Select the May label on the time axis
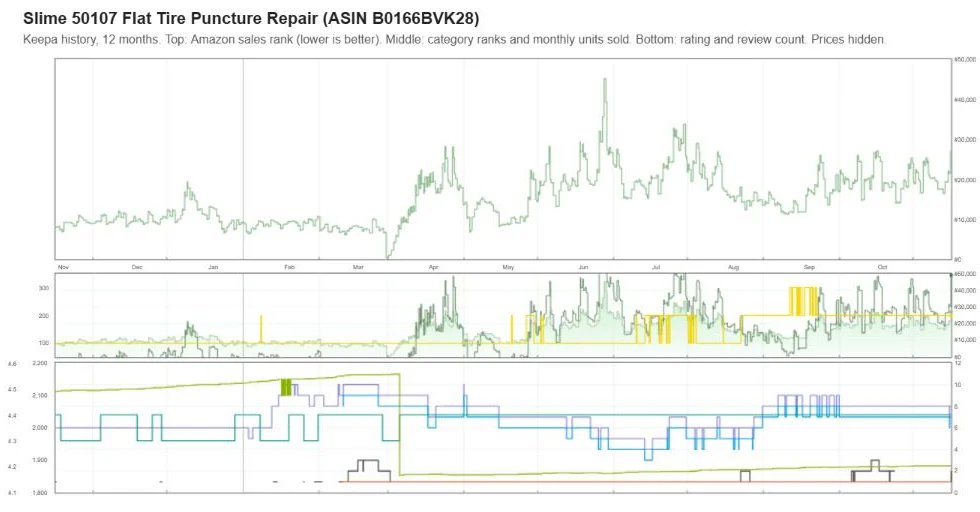This screenshot has width=980, height=512. [508, 267]
